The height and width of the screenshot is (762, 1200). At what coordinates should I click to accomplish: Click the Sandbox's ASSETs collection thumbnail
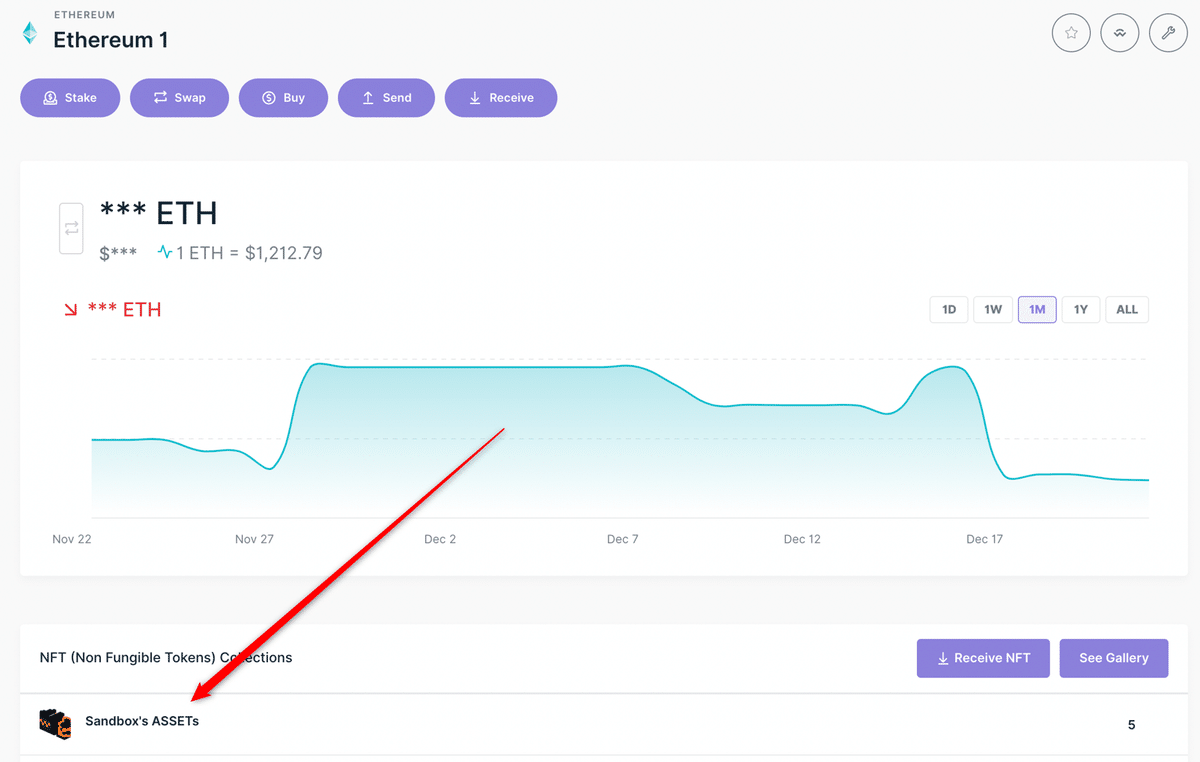55,723
